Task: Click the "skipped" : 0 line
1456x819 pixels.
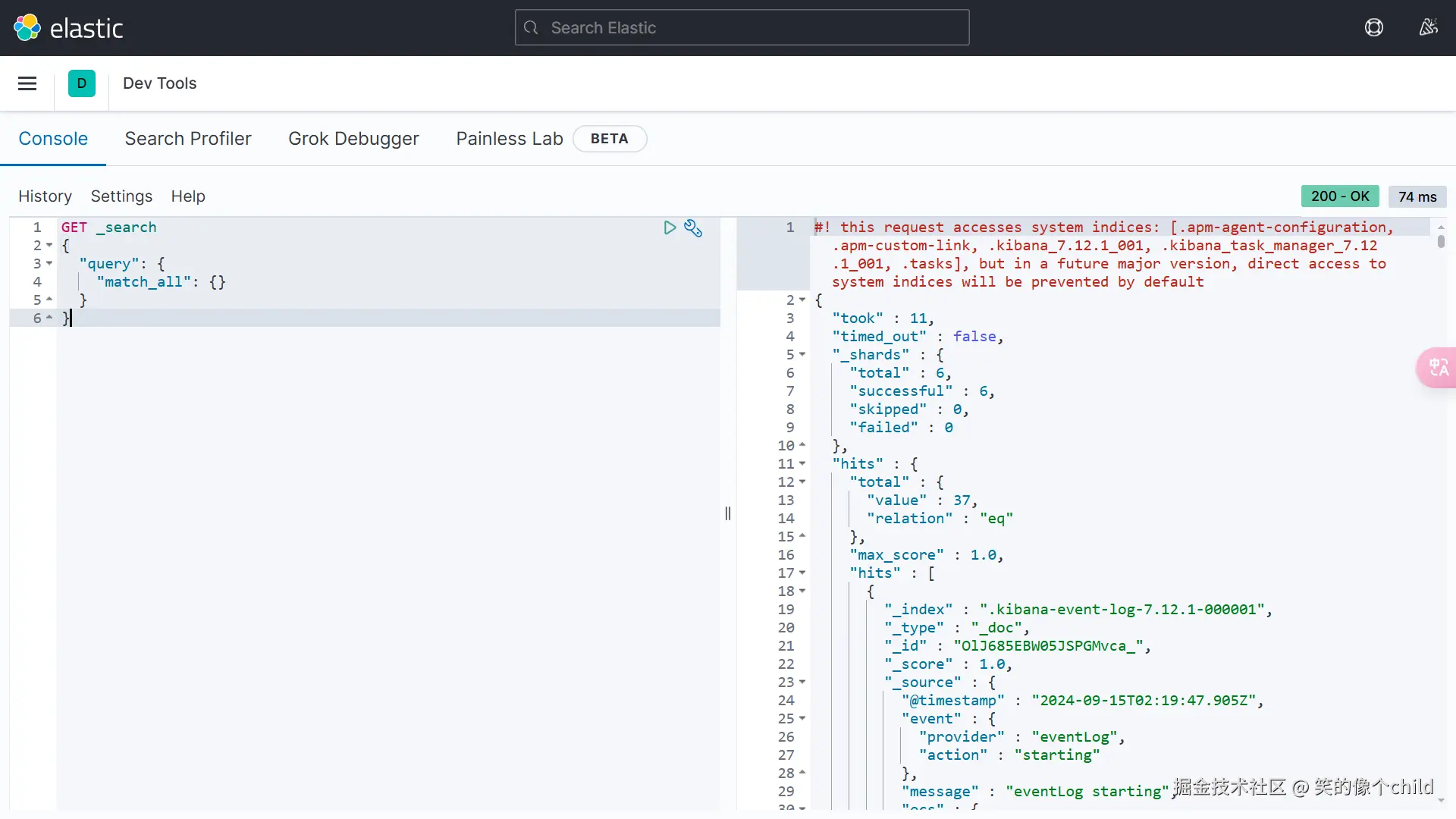Action: point(909,409)
